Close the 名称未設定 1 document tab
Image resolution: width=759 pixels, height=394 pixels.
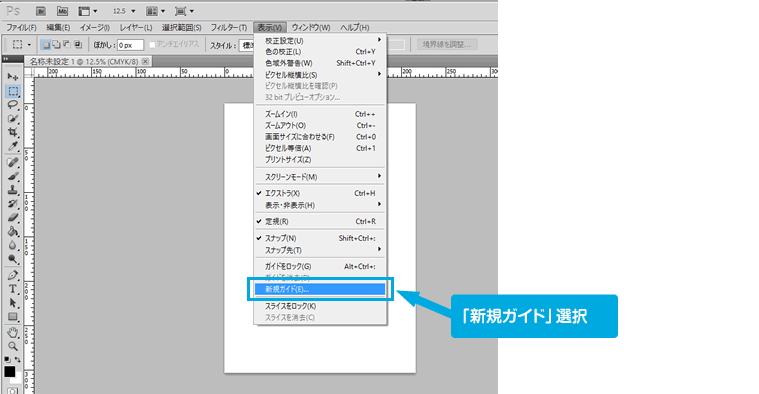(x=145, y=61)
